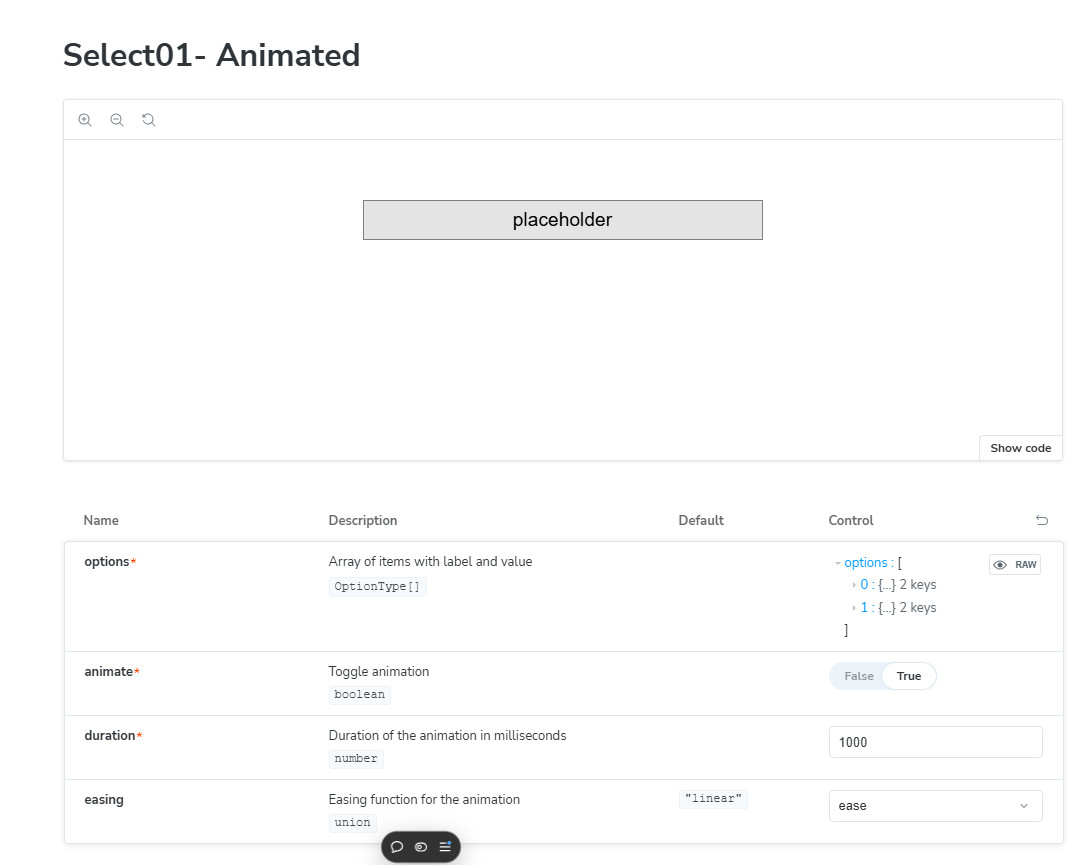
Task: Open the easing dropdown showing 'ease'
Action: (935, 806)
